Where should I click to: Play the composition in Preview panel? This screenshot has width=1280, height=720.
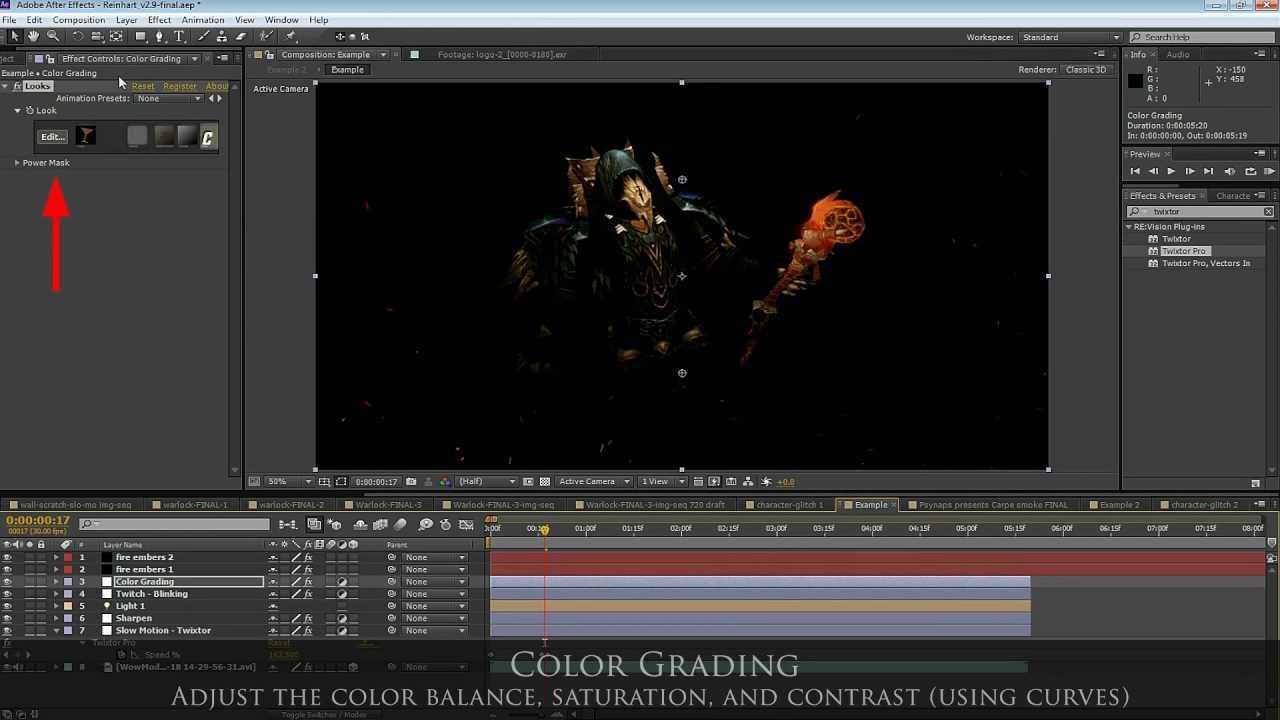[x=1171, y=172]
